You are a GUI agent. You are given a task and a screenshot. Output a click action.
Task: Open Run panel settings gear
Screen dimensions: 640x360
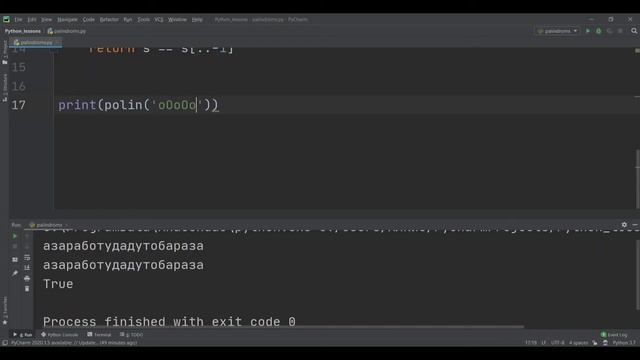point(624,225)
